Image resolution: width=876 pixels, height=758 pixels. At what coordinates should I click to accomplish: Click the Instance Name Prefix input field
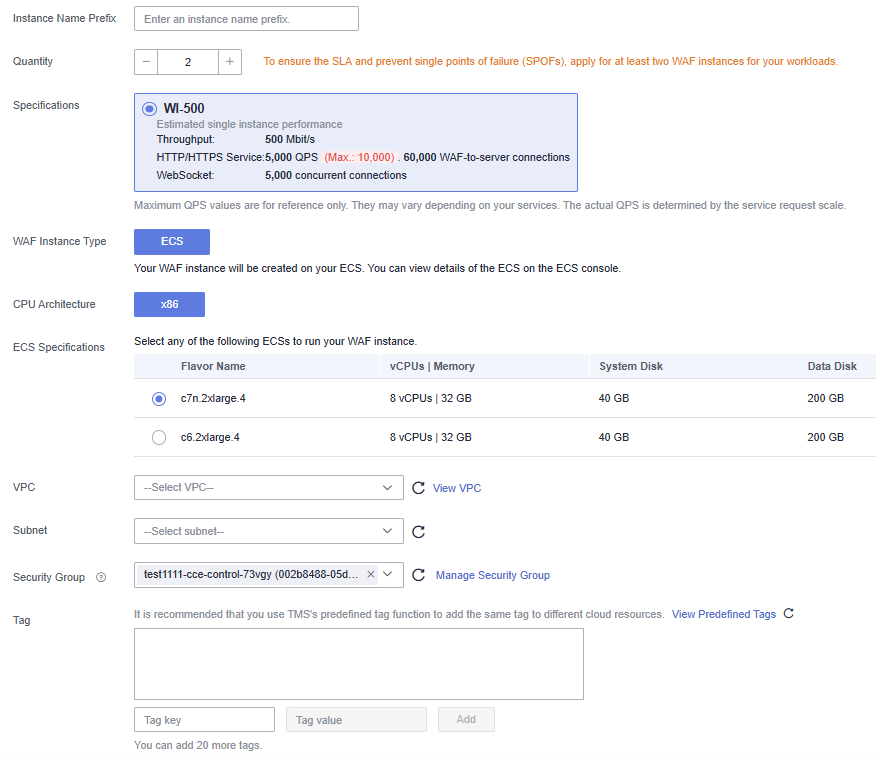[246, 19]
